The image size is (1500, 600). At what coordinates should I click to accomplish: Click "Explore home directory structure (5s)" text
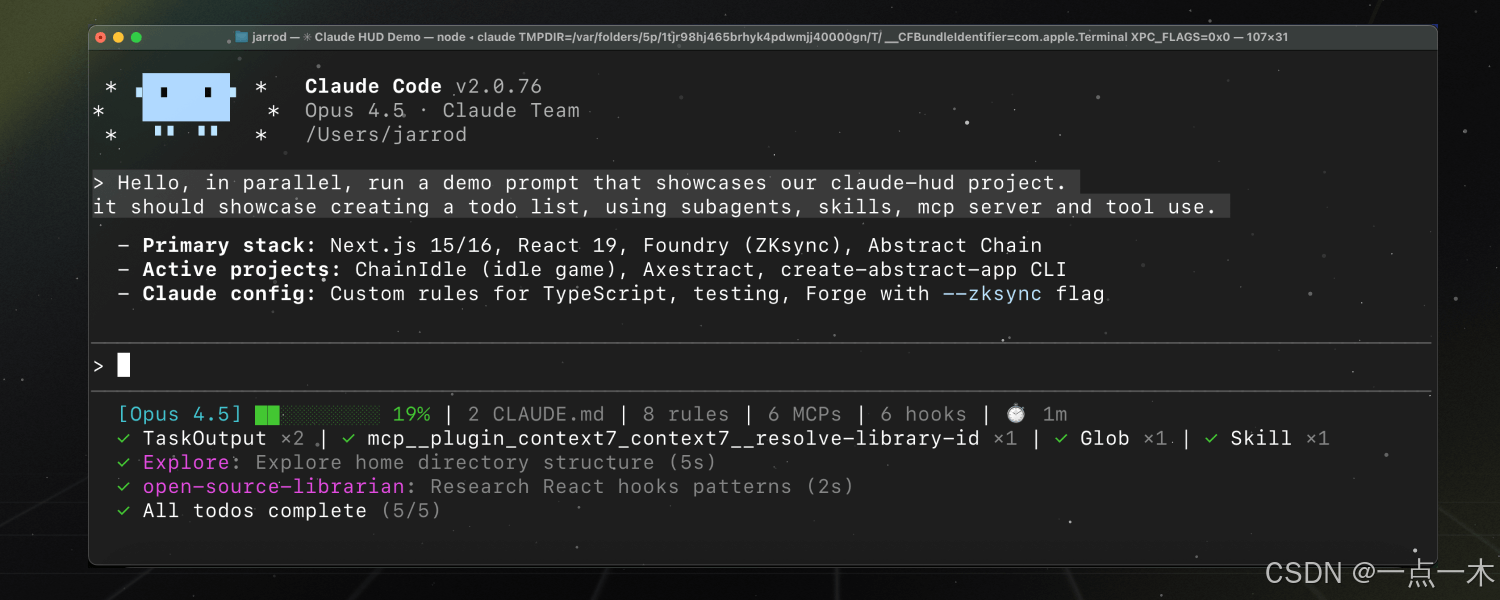click(x=486, y=462)
